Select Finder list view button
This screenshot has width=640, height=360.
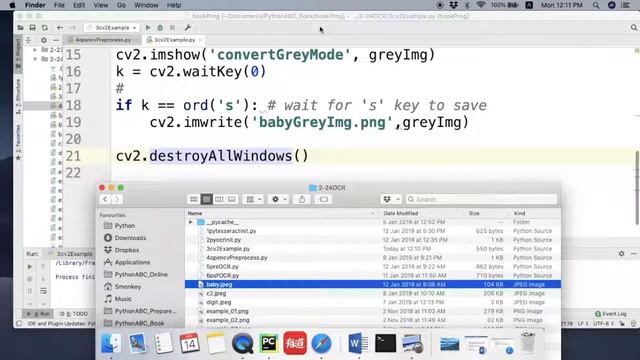[207, 199]
